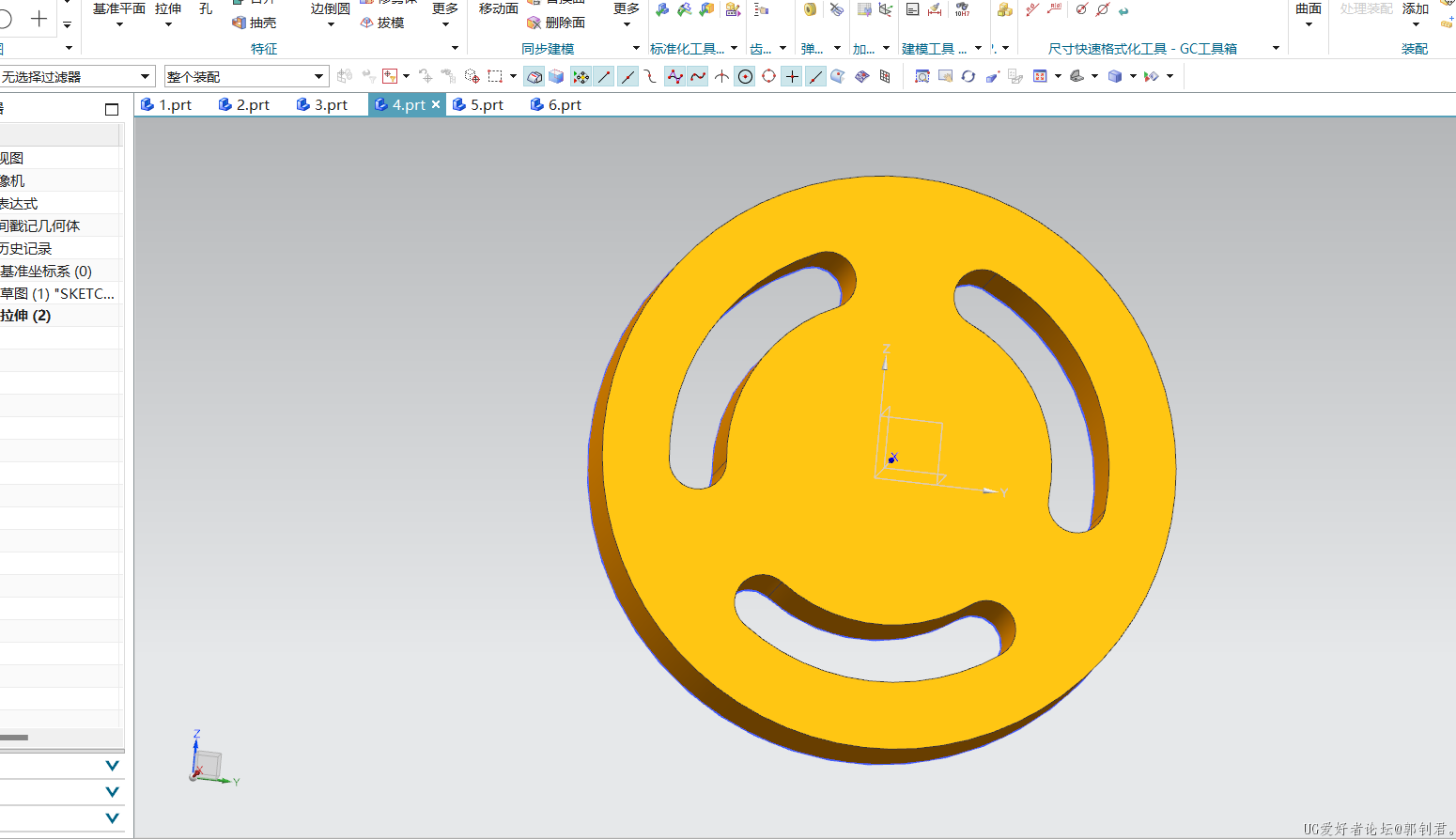Click the Point on Face snap icon

tap(838, 76)
